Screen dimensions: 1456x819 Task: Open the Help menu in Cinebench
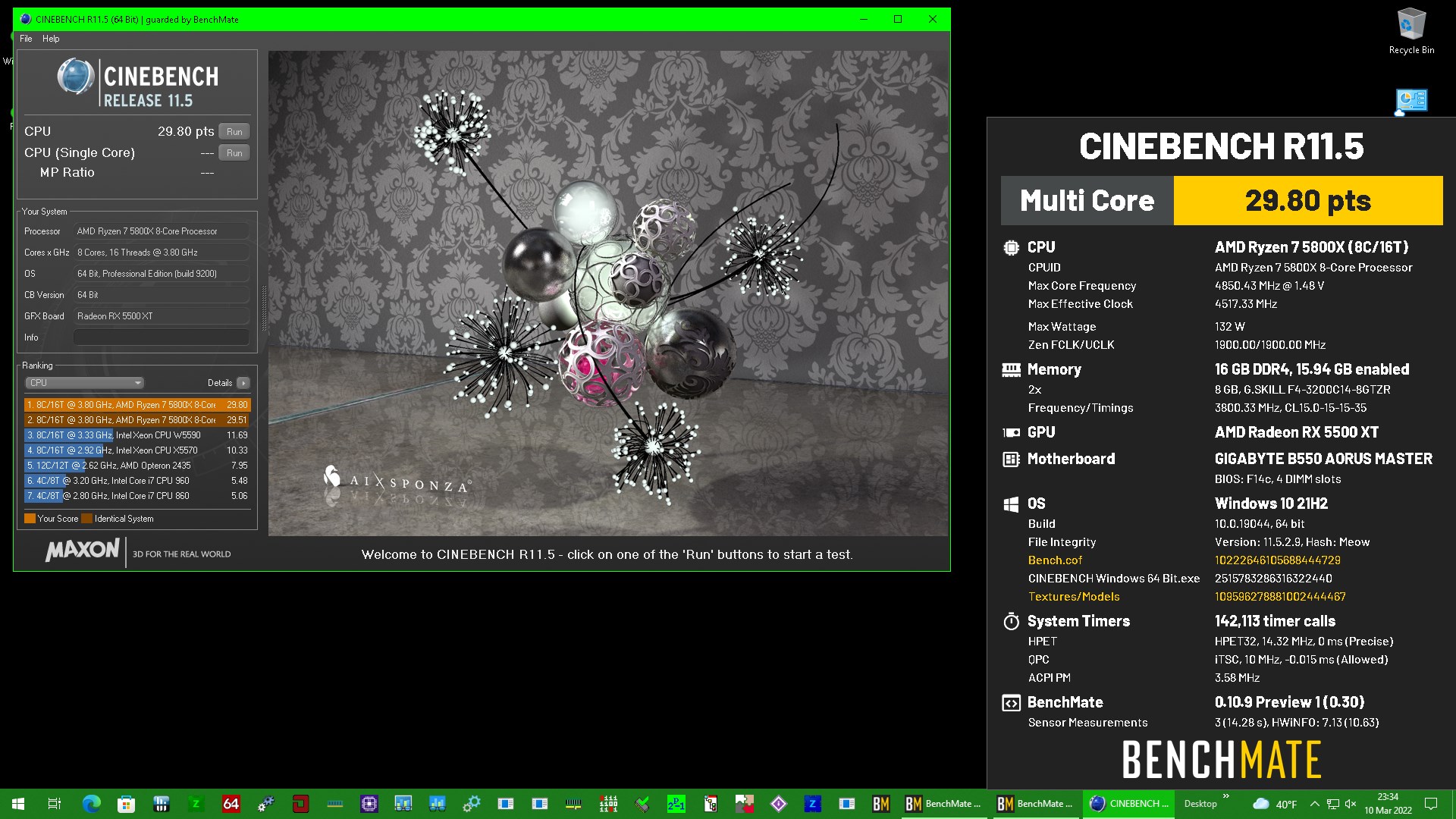51,39
